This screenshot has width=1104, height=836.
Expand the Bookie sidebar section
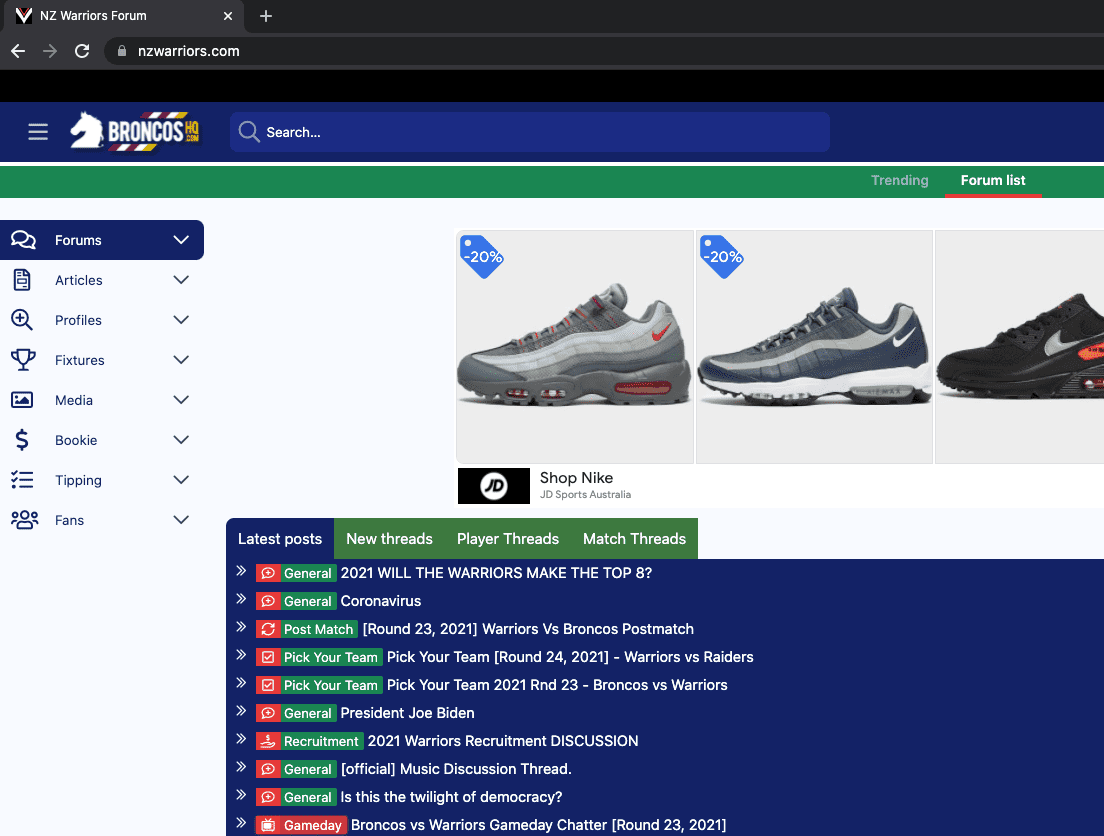coord(181,440)
